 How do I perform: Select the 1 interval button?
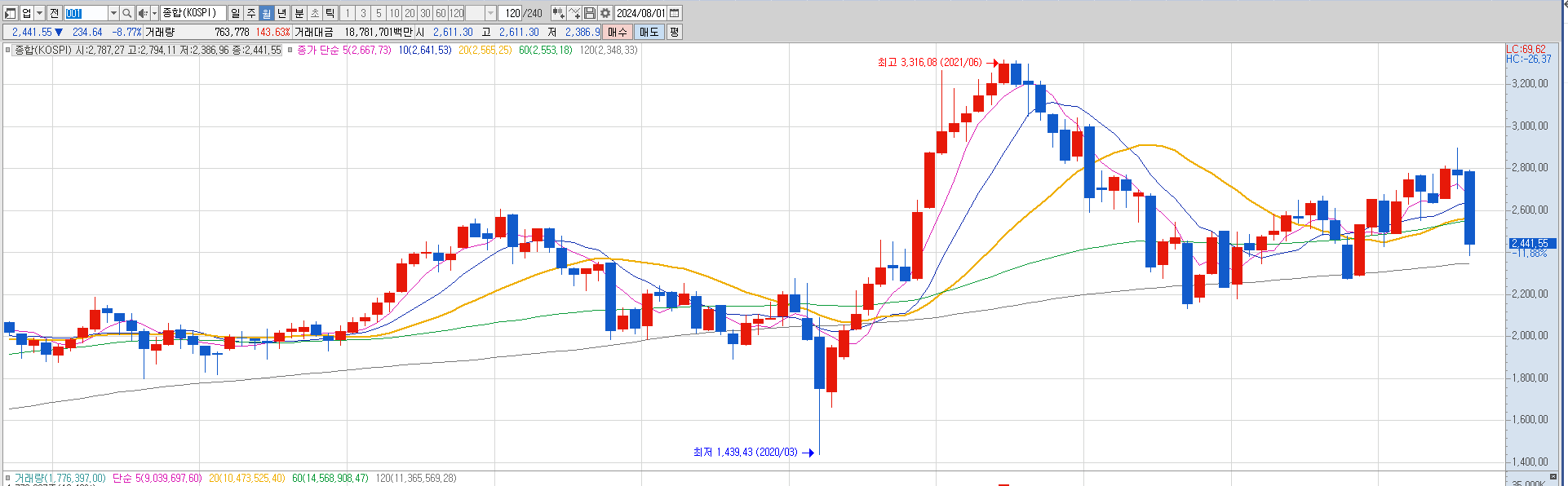pyautogui.click(x=348, y=13)
